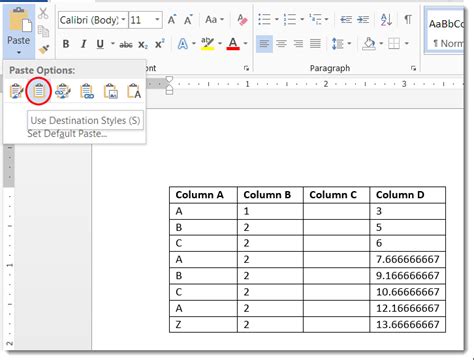This screenshot has height=360, width=474.
Task: Click the Clear All Formatting icon
Action: 242,20
